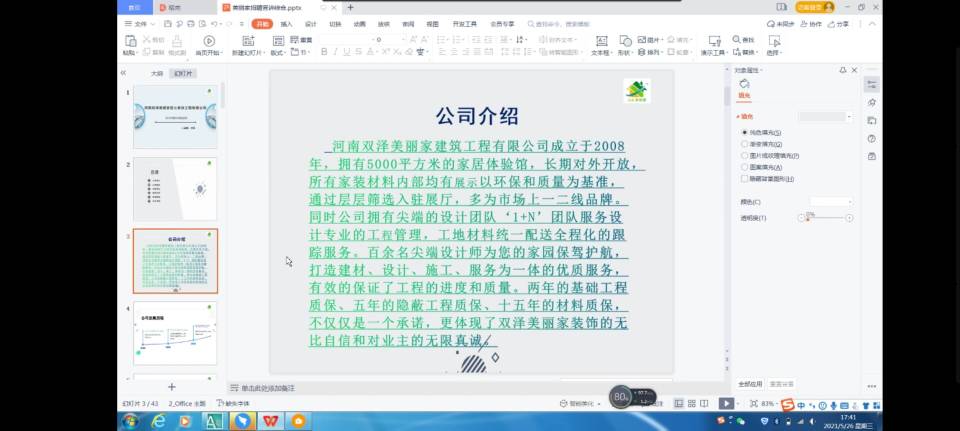This screenshot has width=960, height=431.
Task: Select the 纯色填充 solid fill option
Action: pyautogui.click(x=745, y=132)
